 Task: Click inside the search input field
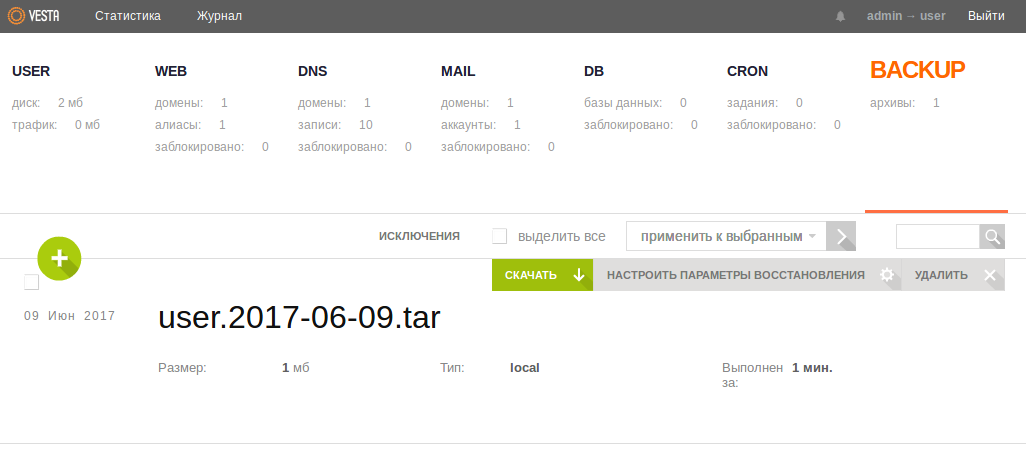coord(937,237)
